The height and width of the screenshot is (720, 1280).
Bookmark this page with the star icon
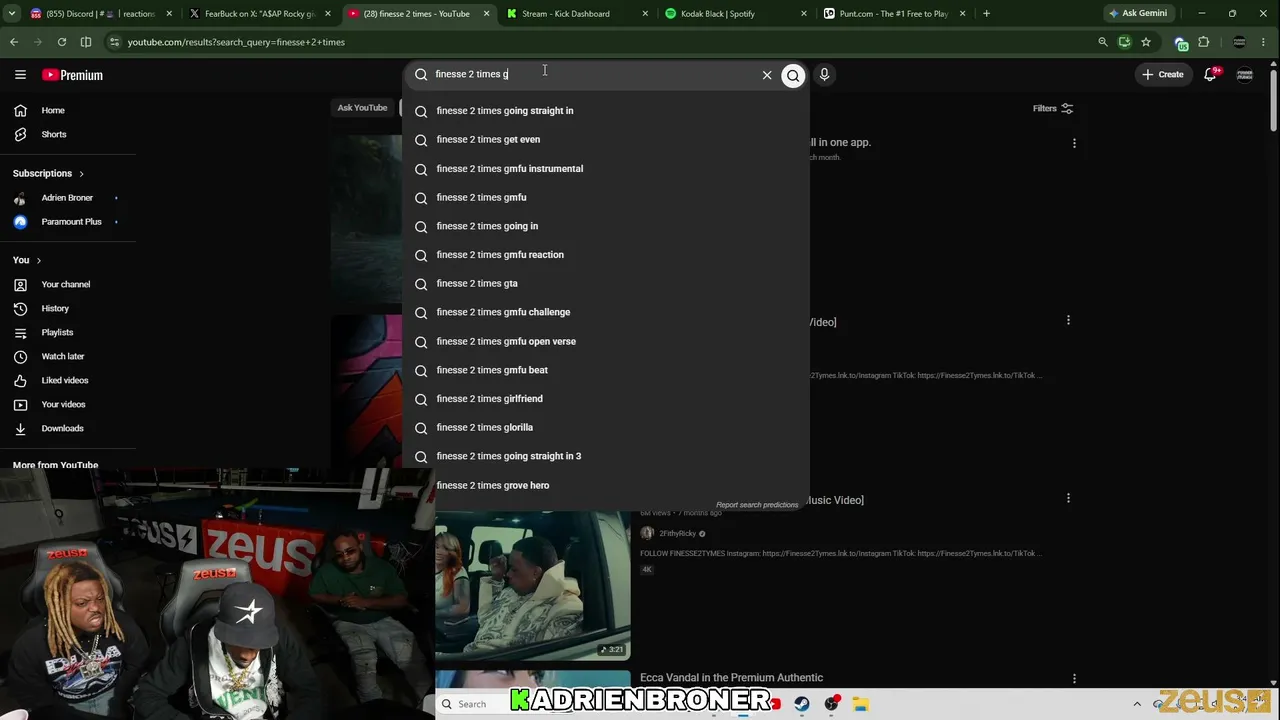coord(1146,42)
